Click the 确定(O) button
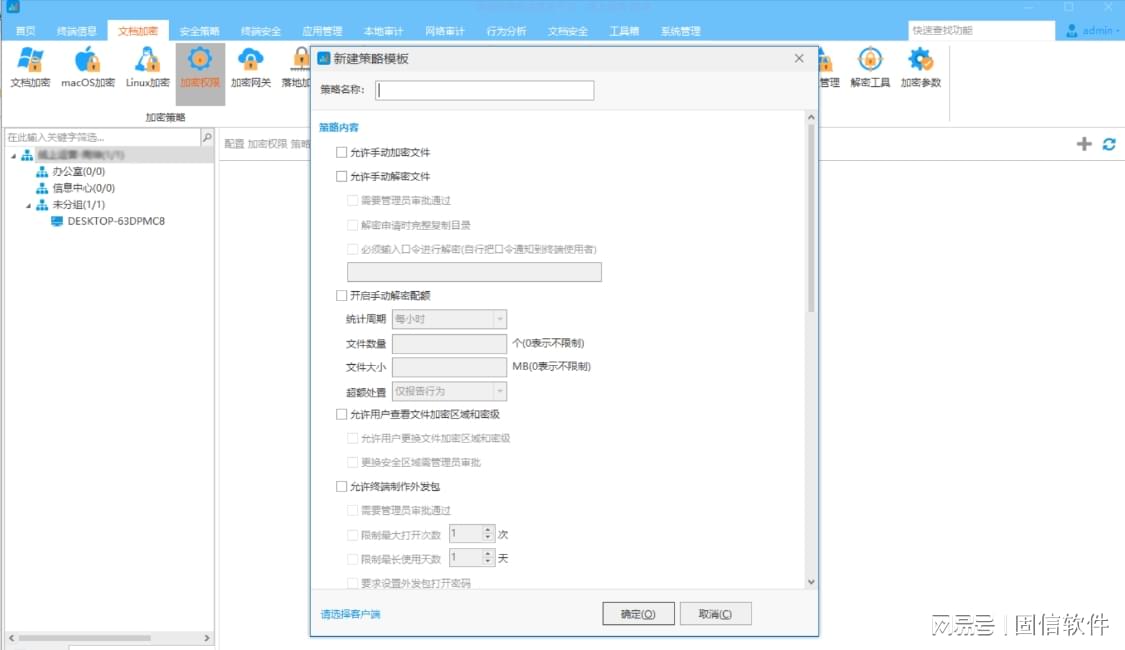 click(x=638, y=614)
